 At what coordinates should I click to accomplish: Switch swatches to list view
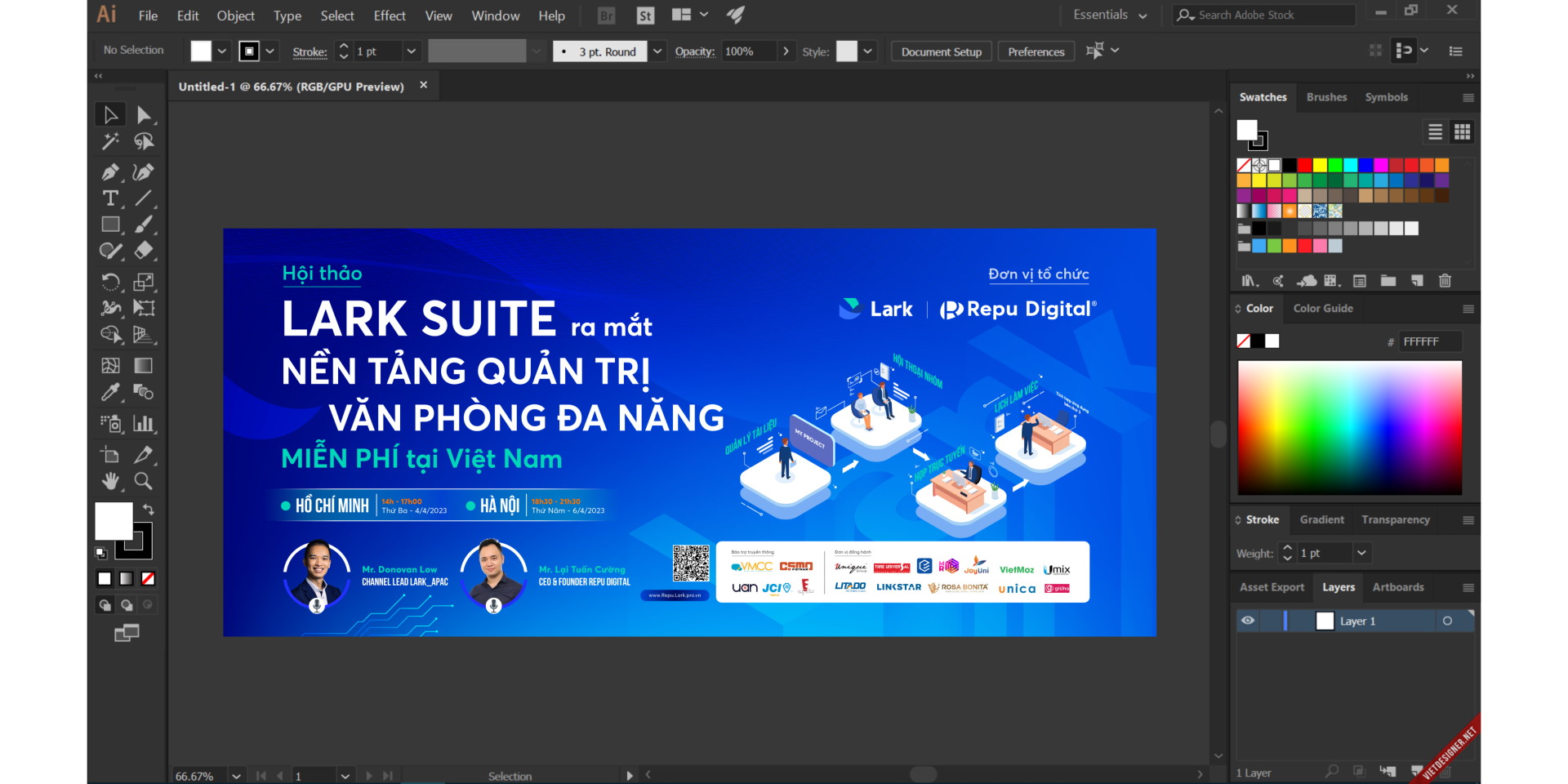(1435, 131)
